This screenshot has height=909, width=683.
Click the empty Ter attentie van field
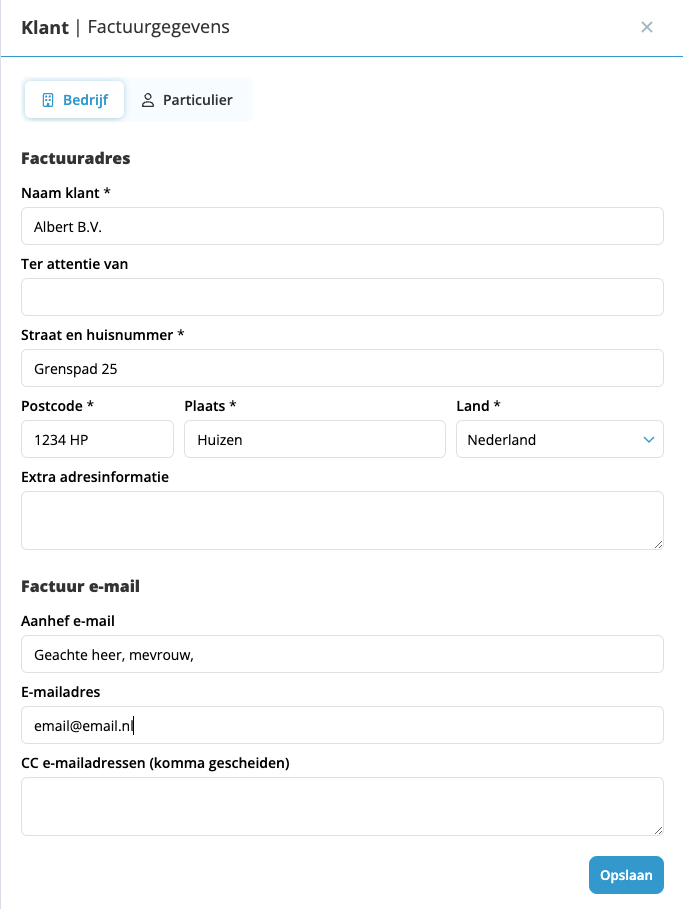pyautogui.click(x=342, y=297)
